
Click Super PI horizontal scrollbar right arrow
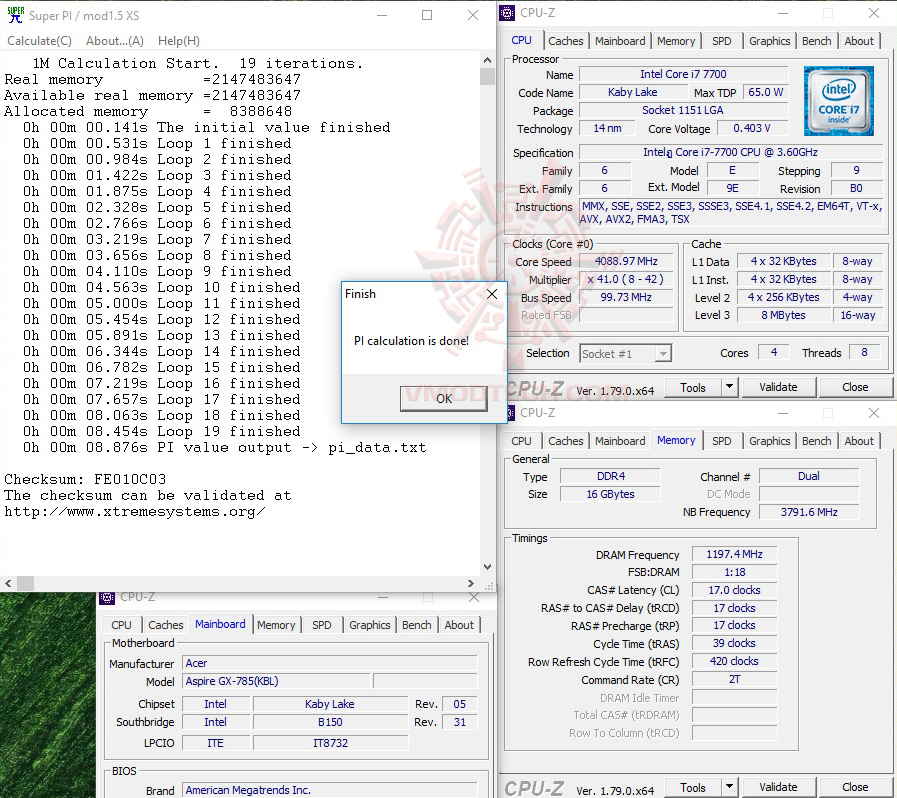tap(471, 583)
